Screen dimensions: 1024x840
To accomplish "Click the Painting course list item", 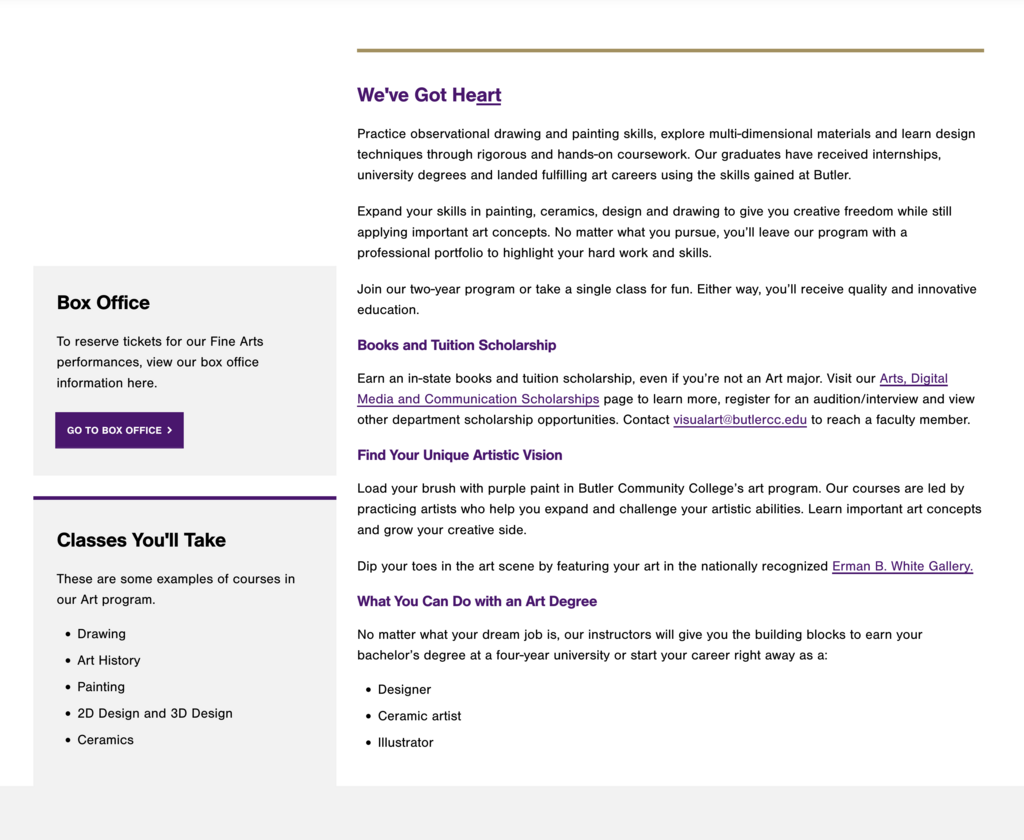I will tap(101, 687).
